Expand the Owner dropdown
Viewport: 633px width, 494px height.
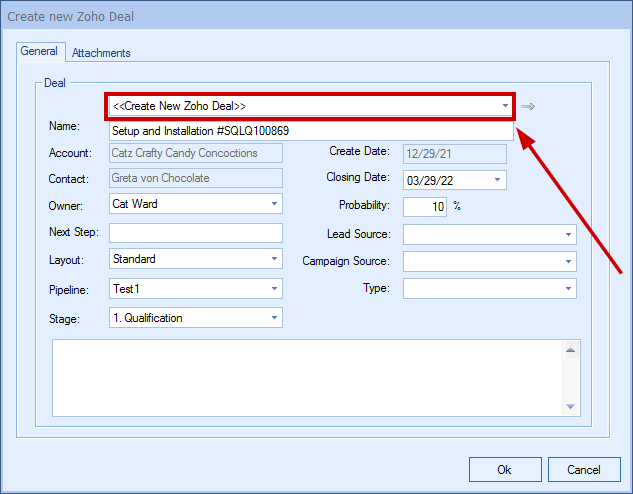coord(274,204)
